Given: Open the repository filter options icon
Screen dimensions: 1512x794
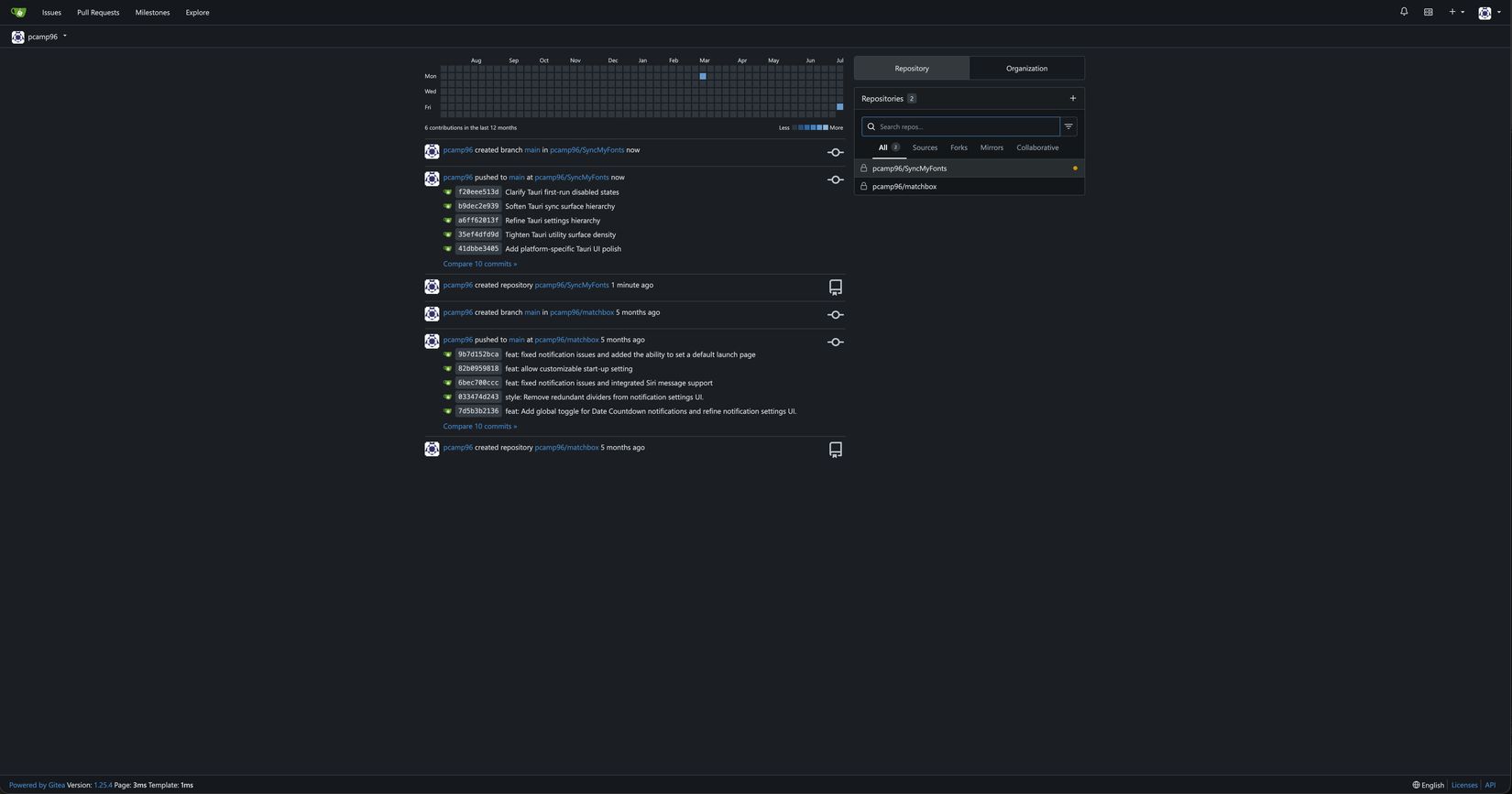Looking at the screenshot, I should pyautogui.click(x=1068, y=126).
